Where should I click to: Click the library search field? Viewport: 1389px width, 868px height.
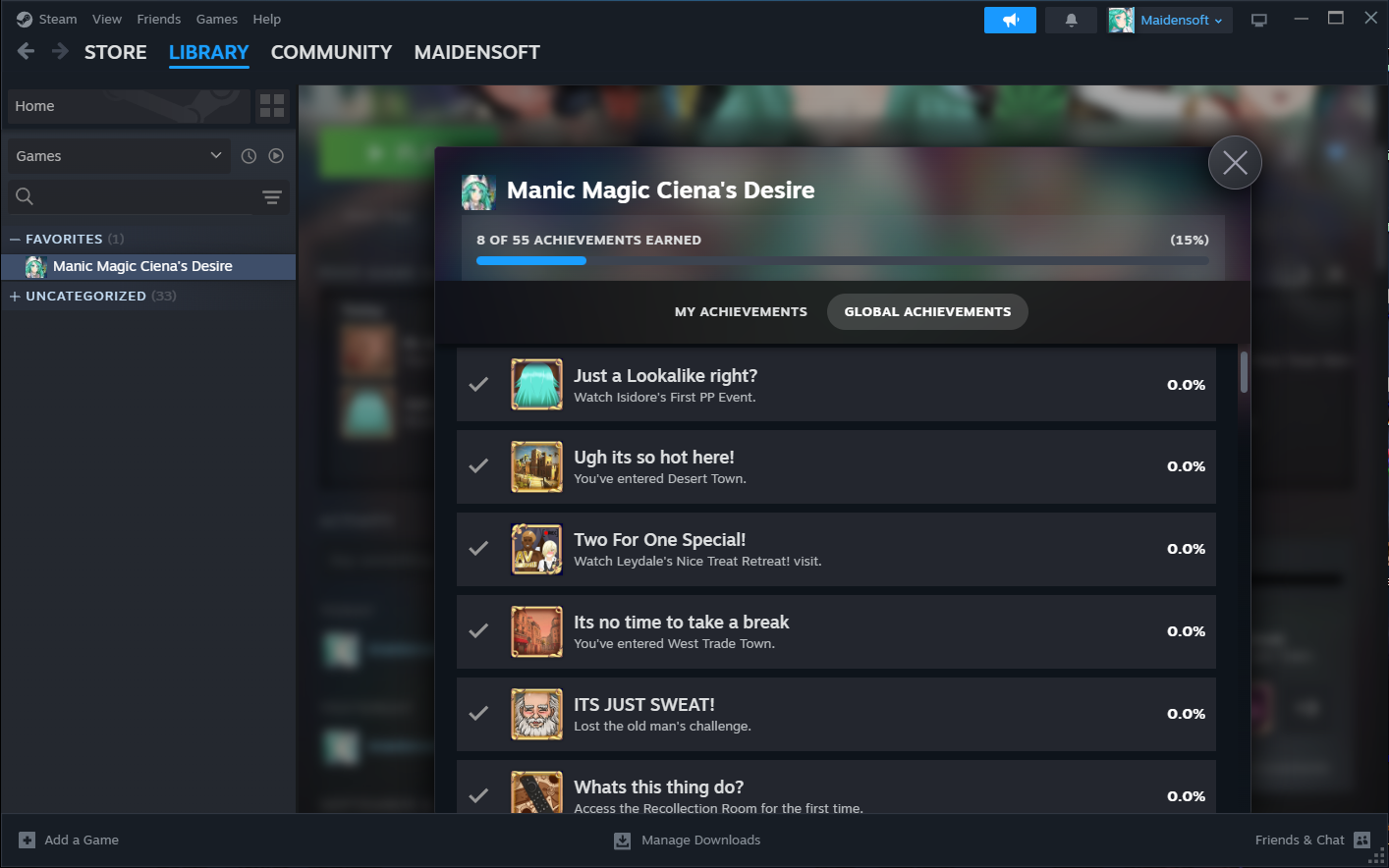pos(131,196)
